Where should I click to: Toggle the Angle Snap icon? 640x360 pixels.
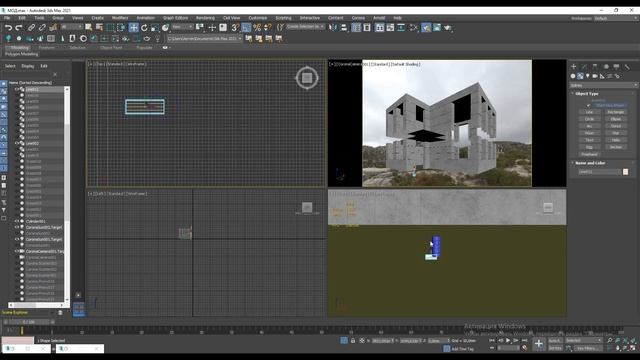(247, 27)
